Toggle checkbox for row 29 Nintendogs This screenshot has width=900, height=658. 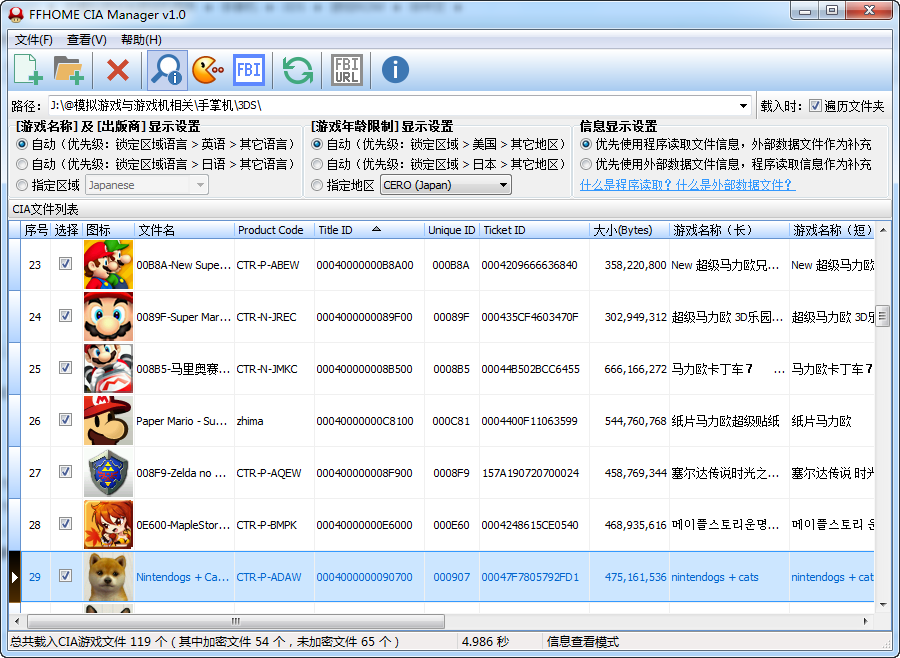[x=65, y=575]
